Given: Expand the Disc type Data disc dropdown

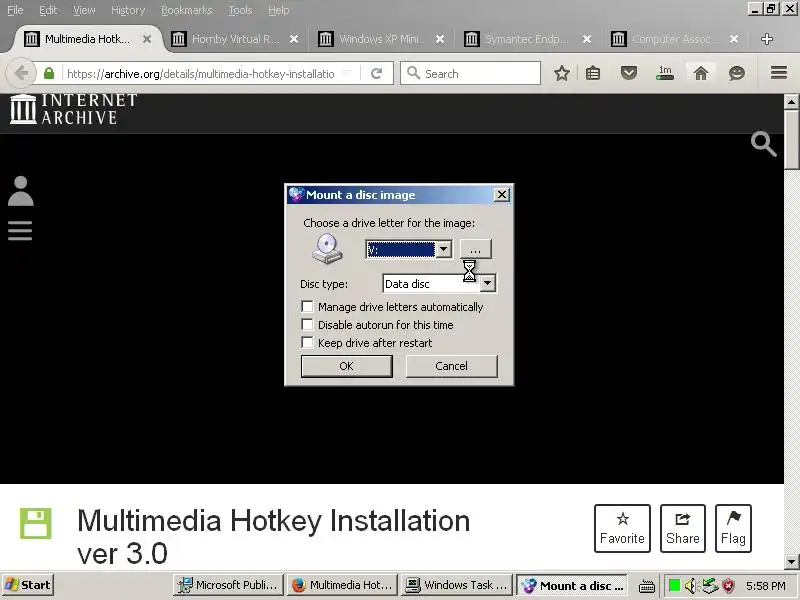Looking at the screenshot, I should coord(488,283).
